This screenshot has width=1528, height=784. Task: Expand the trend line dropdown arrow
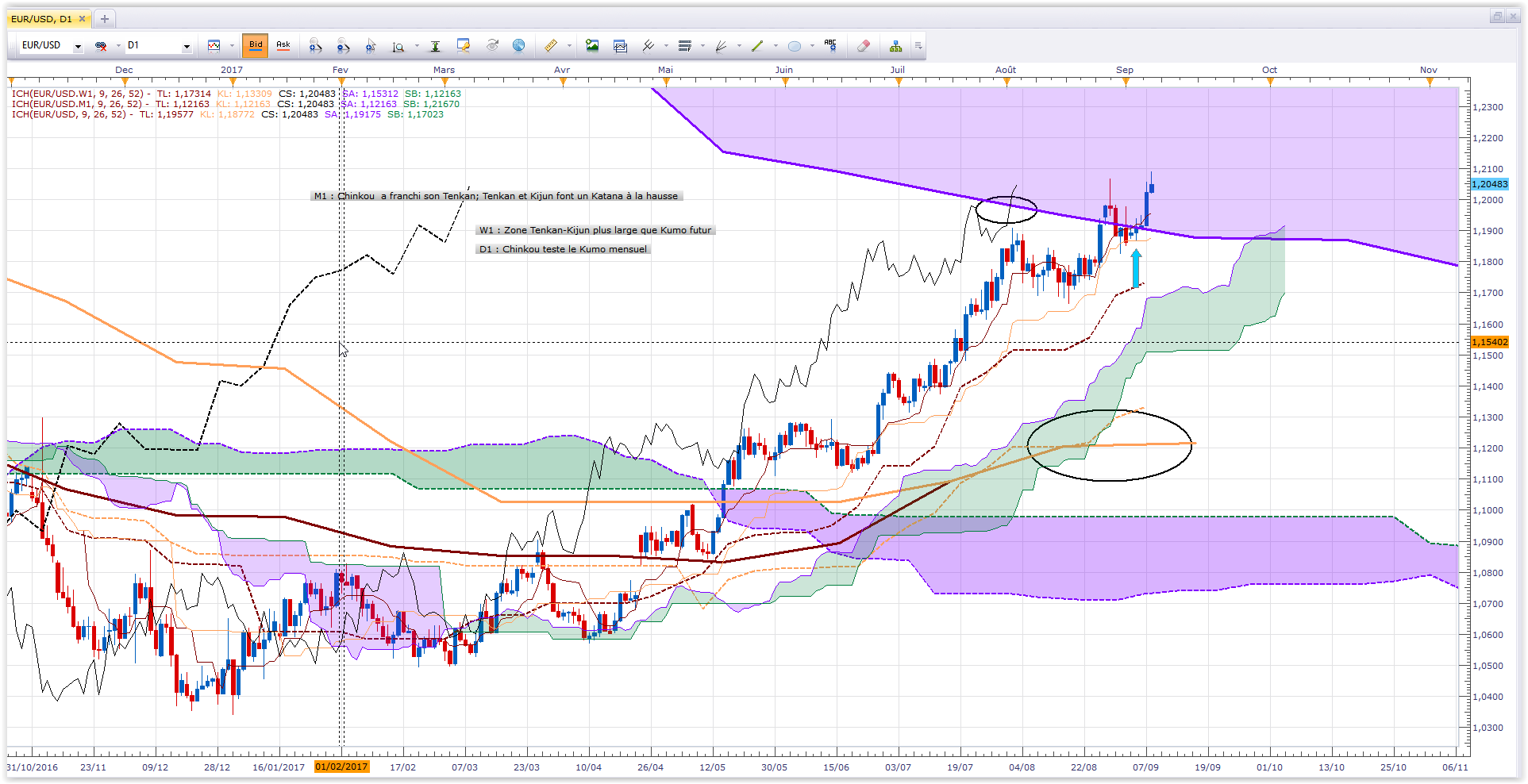pyautogui.click(x=776, y=46)
